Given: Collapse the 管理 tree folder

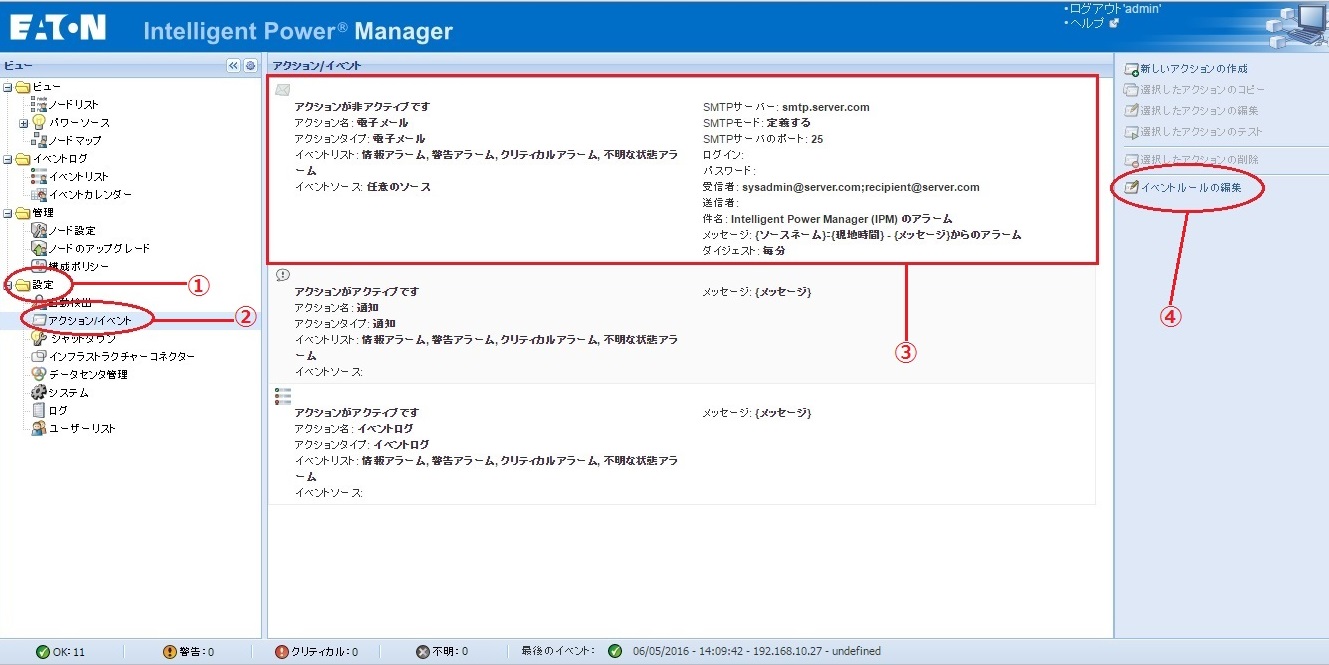Looking at the screenshot, I should 7,213.
